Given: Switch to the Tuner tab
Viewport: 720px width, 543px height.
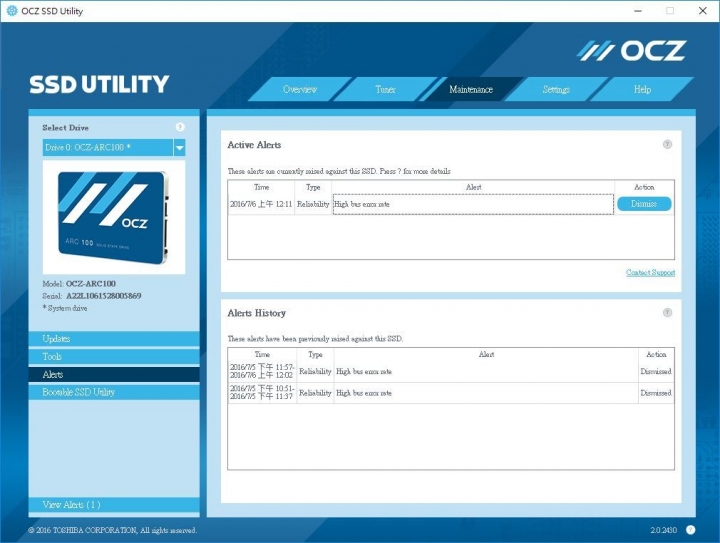Looking at the screenshot, I should coord(386,89).
